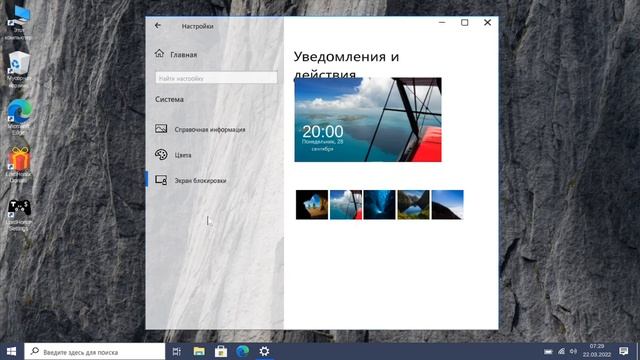
Task: Click the 'Настройки' window title
Action: point(198,26)
